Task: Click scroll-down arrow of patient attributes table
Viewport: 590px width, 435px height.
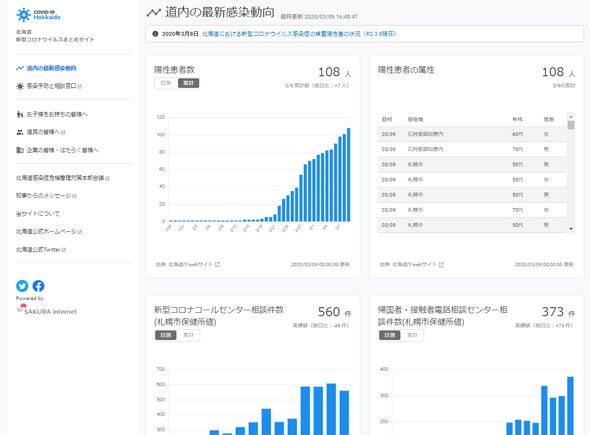Action: pos(571,228)
